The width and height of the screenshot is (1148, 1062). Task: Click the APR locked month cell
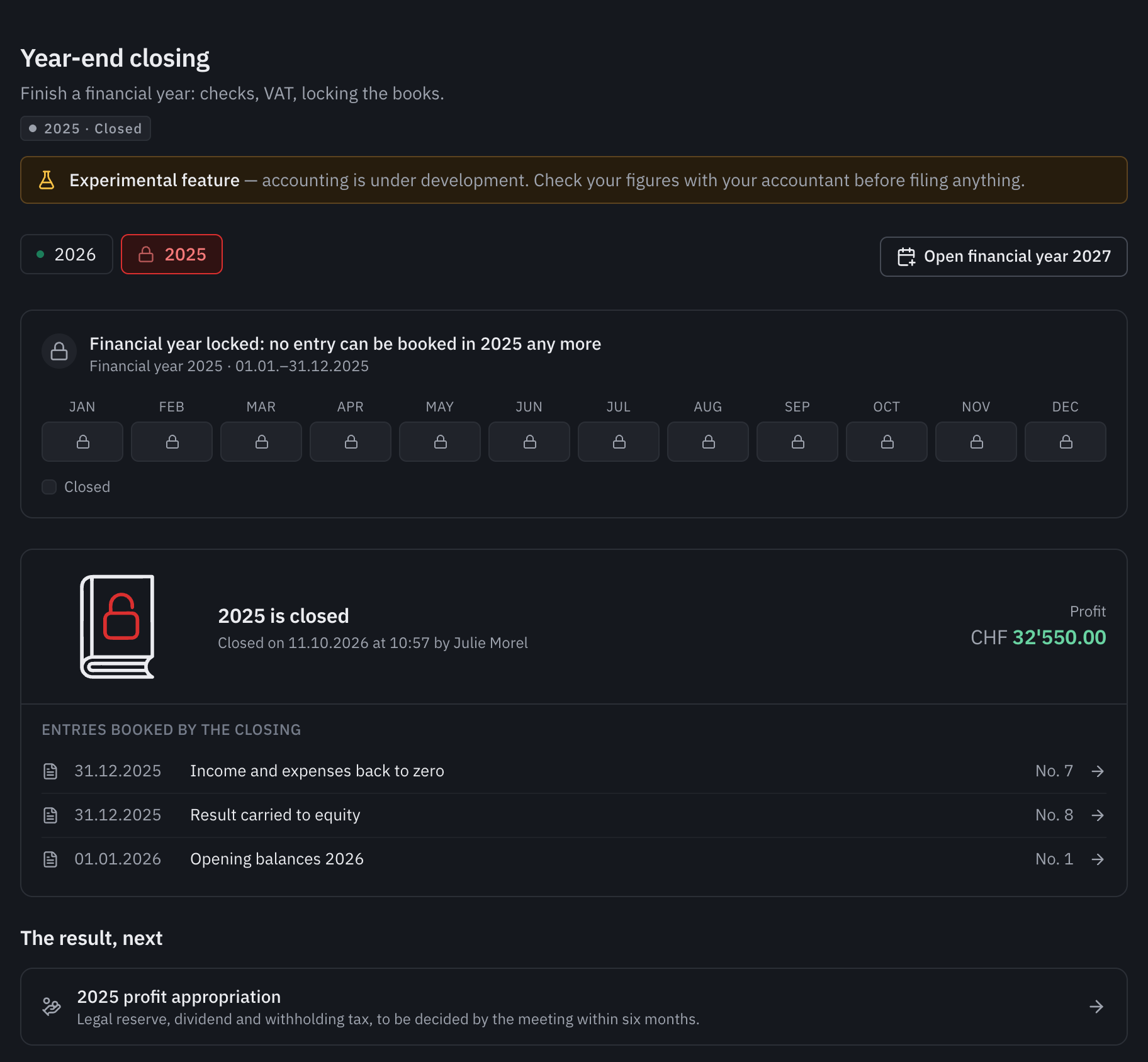click(351, 442)
